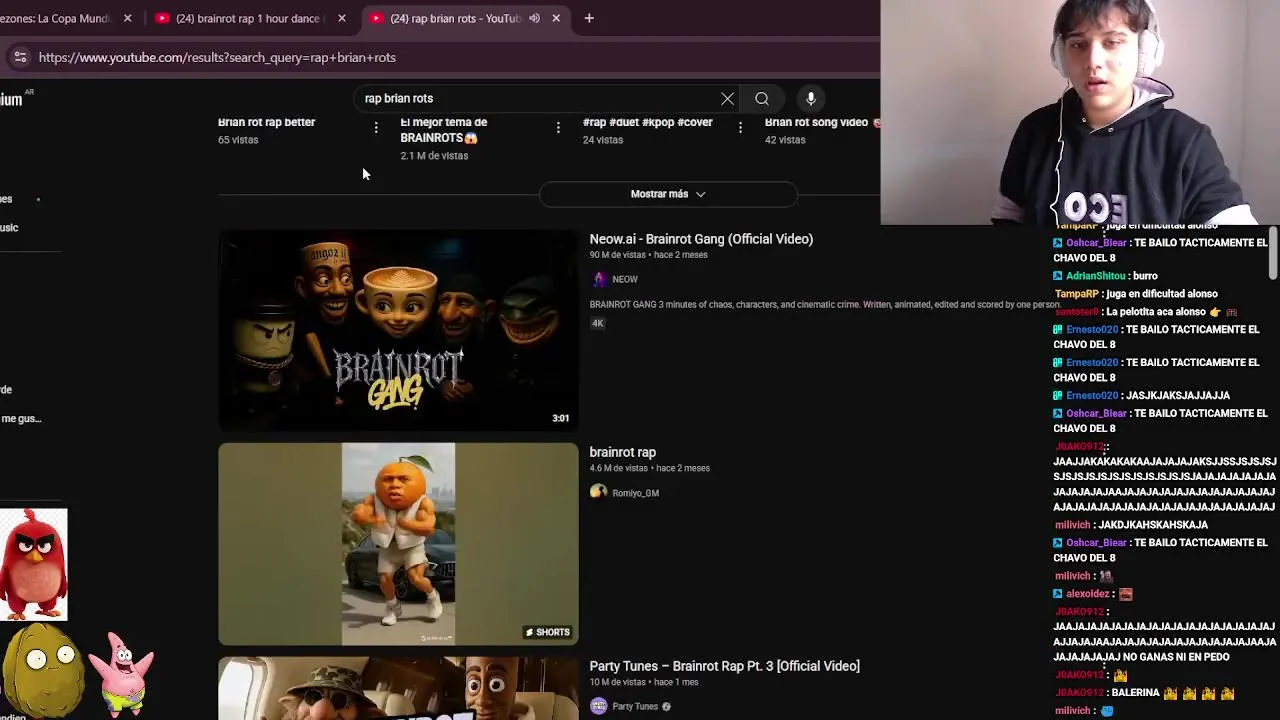1280x720 pixels.
Task: Click the 4K badge under Brainrot Gang
Action: click(598, 323)
